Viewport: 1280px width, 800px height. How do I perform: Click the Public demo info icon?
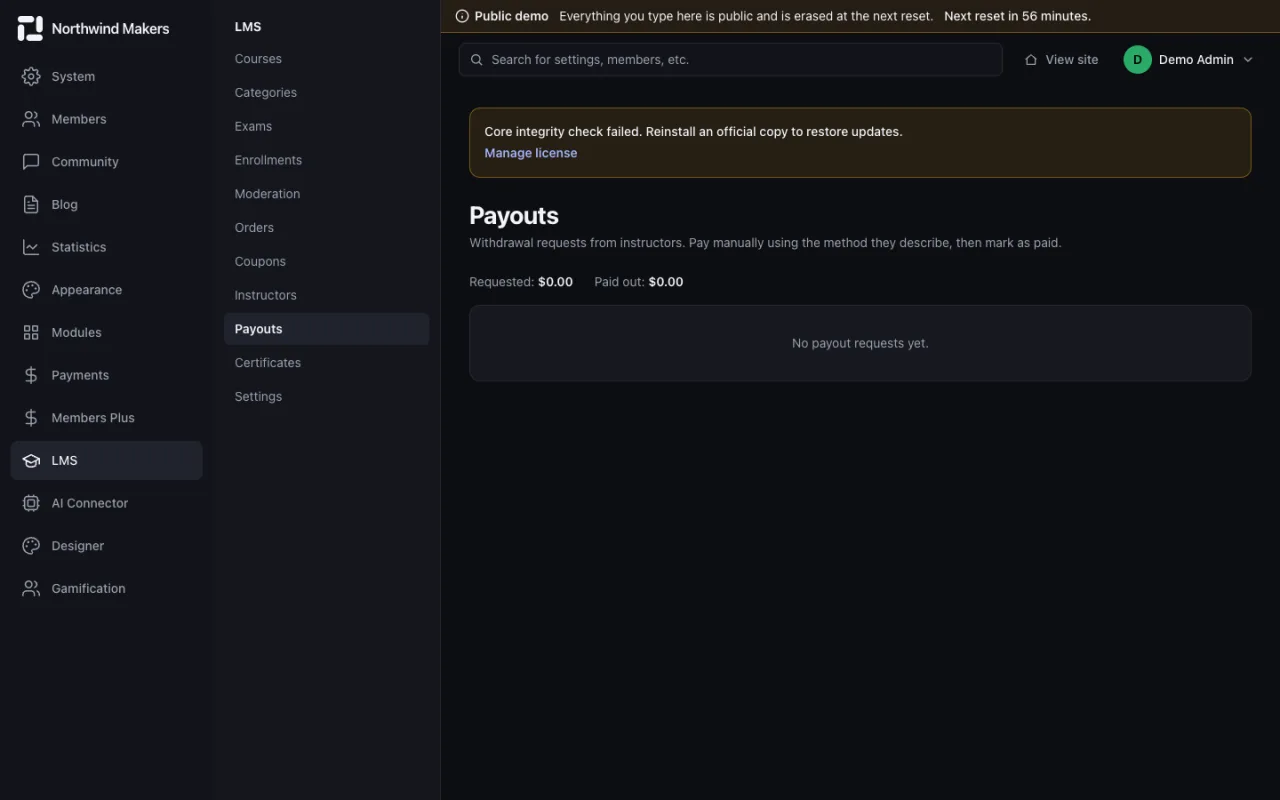coord(462,16)
